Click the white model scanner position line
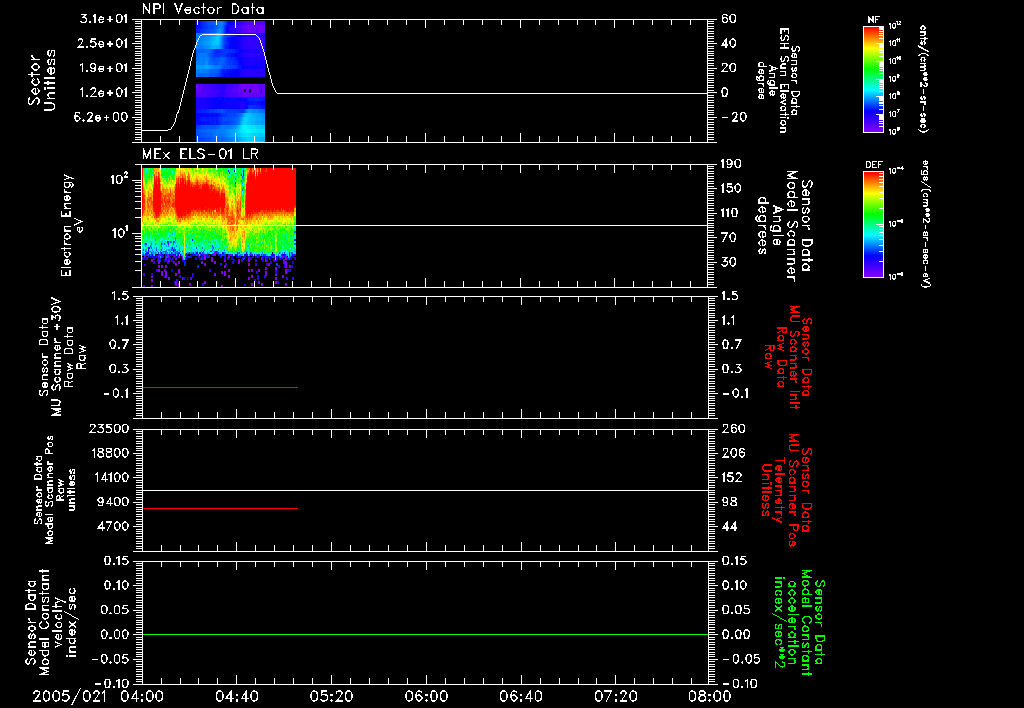Image resolution: width=1024 pixels, height=708 pixels. point(425,490)
